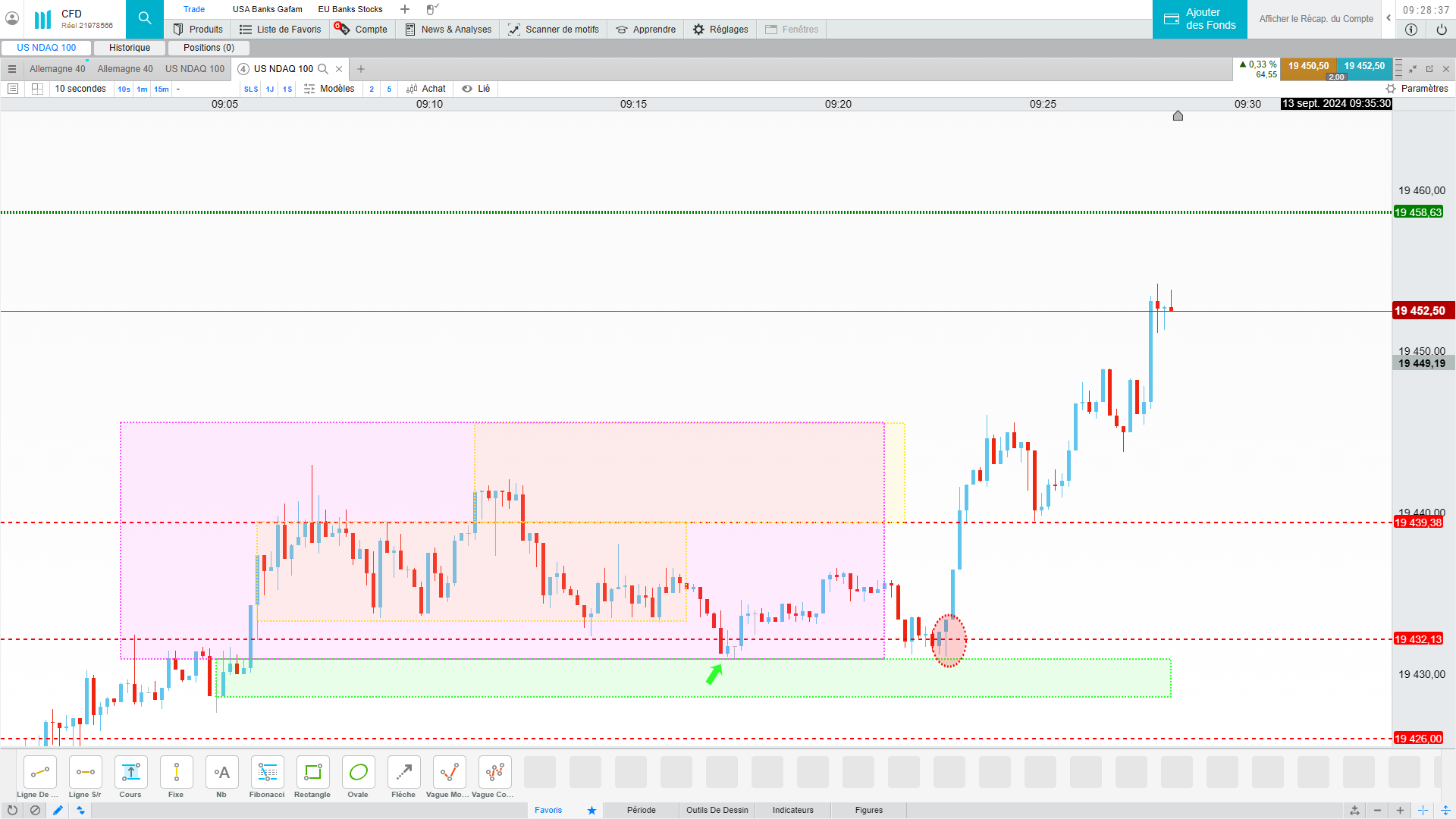This screenshot has width=1456, height=819.
Task: Click the search magnifier button top-left
Action: click(x=145, y=18)
